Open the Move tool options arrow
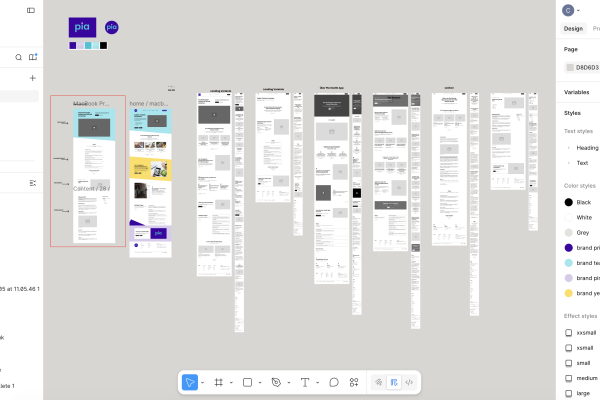Image resolution: width=600 pixels, height=400 pixels. coord(202,382)
